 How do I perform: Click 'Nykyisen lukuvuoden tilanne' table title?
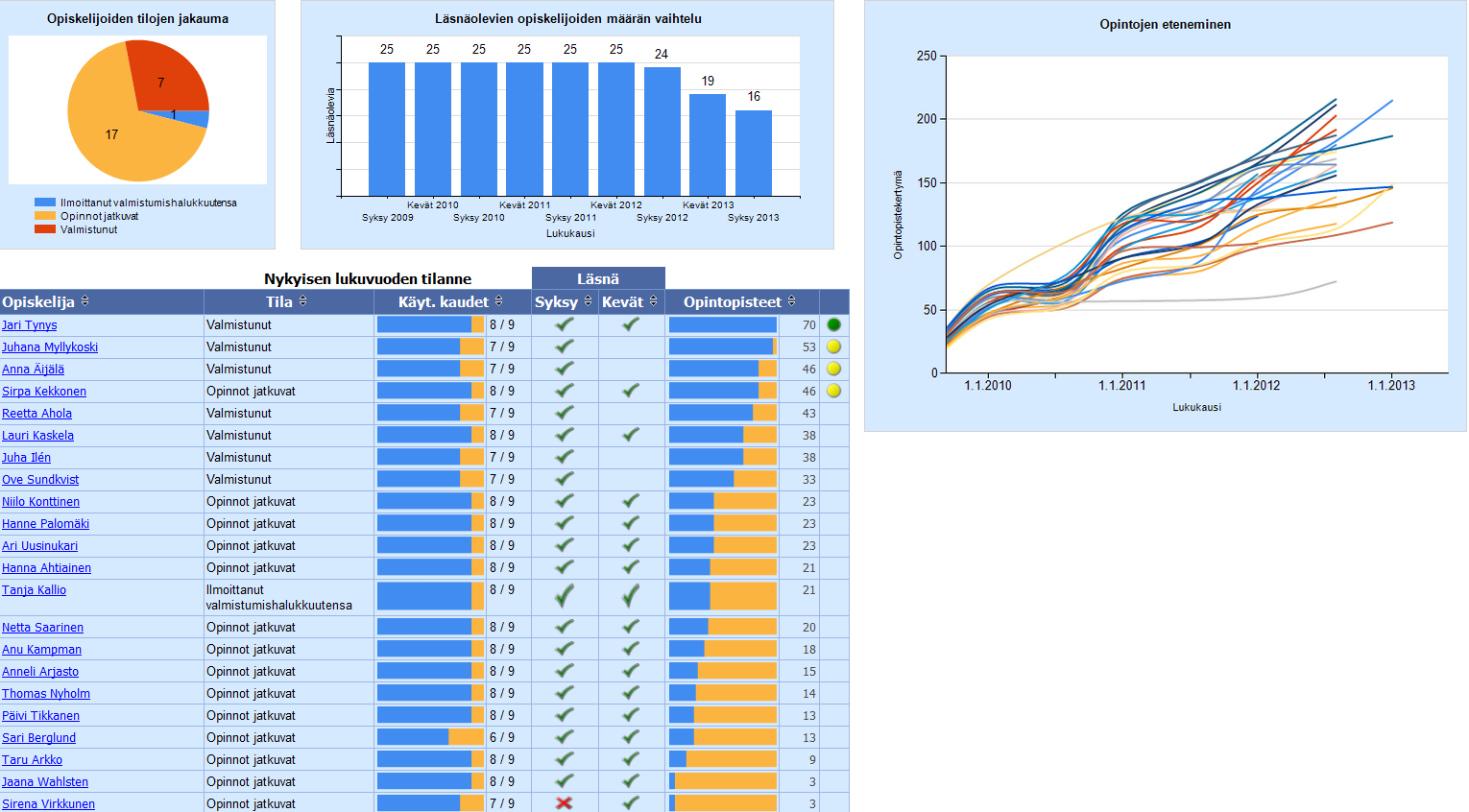click(x=368, y=278)
